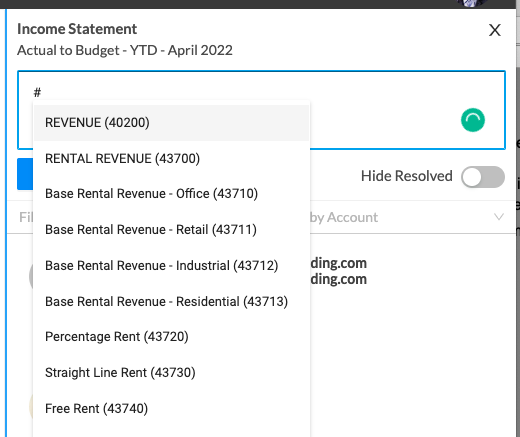Click the green Grammarly circle icon
Viewport: 520px width, 437px height.
click(473, 120)
